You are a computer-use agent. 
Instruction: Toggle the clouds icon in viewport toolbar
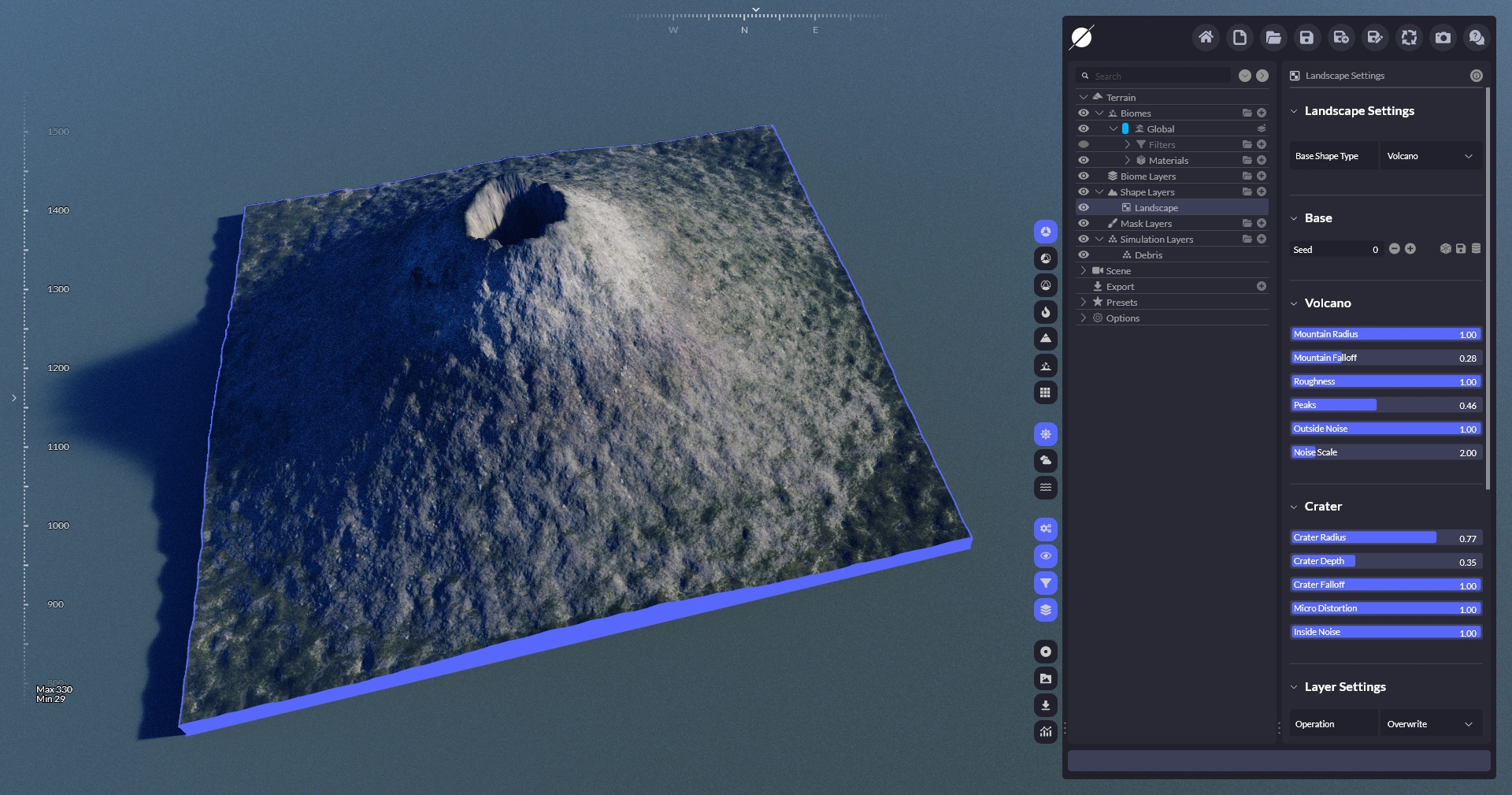pyautogui.click(x=1045, y=461)
